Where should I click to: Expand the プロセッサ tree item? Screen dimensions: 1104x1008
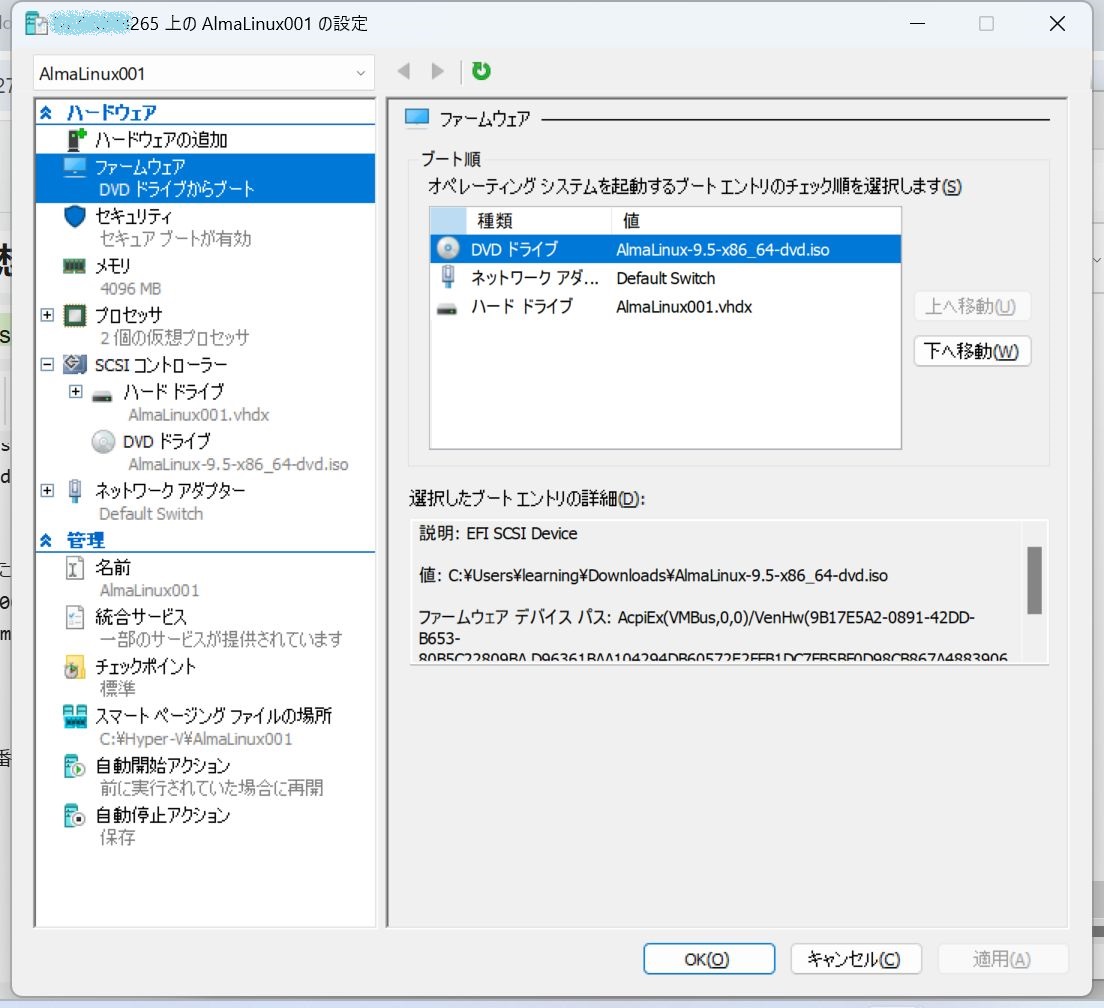pyautogui.click(x=45, y=314)
